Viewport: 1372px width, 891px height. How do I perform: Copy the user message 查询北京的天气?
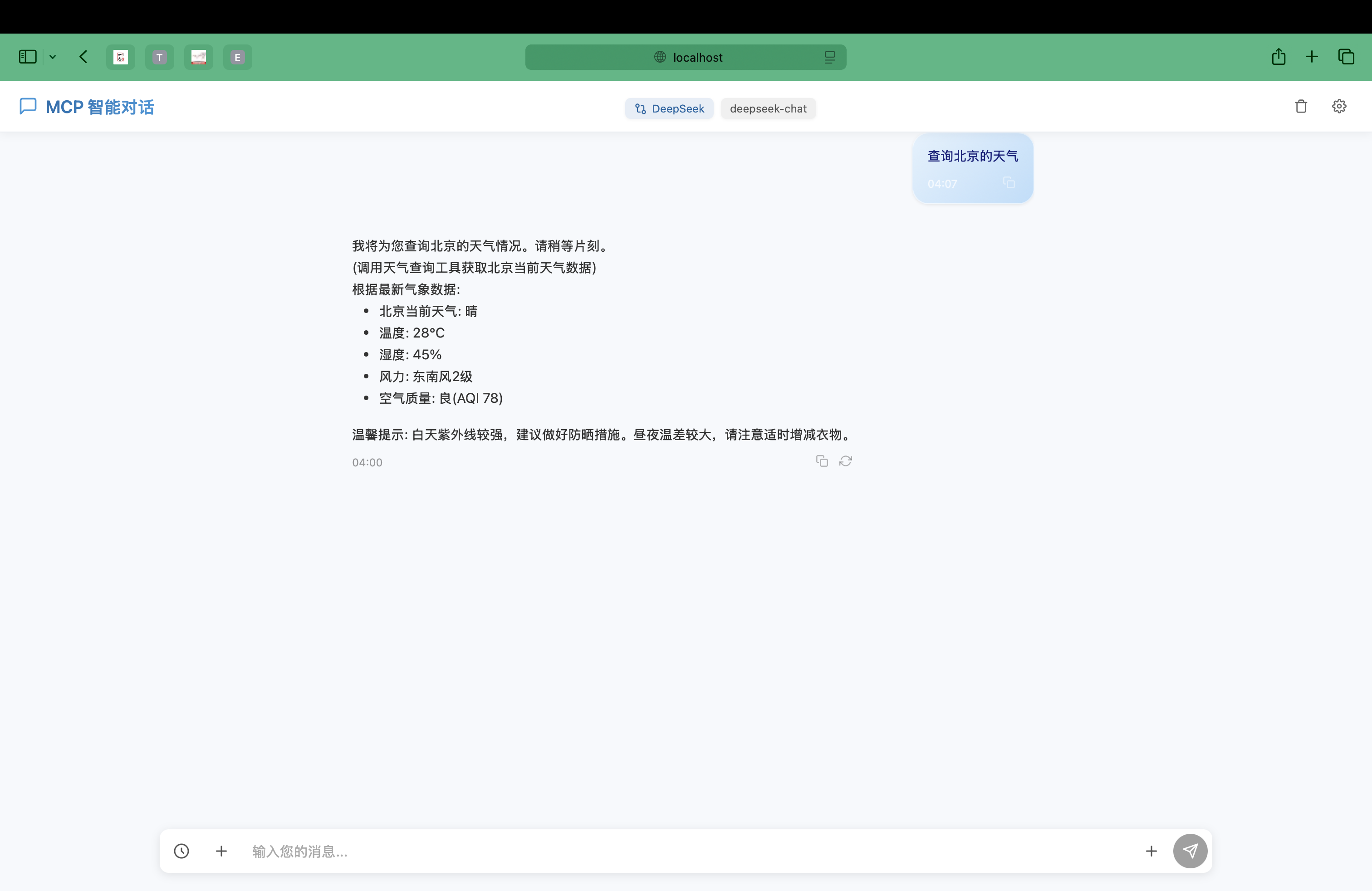pyautogui.click(x=1009, y=183)
